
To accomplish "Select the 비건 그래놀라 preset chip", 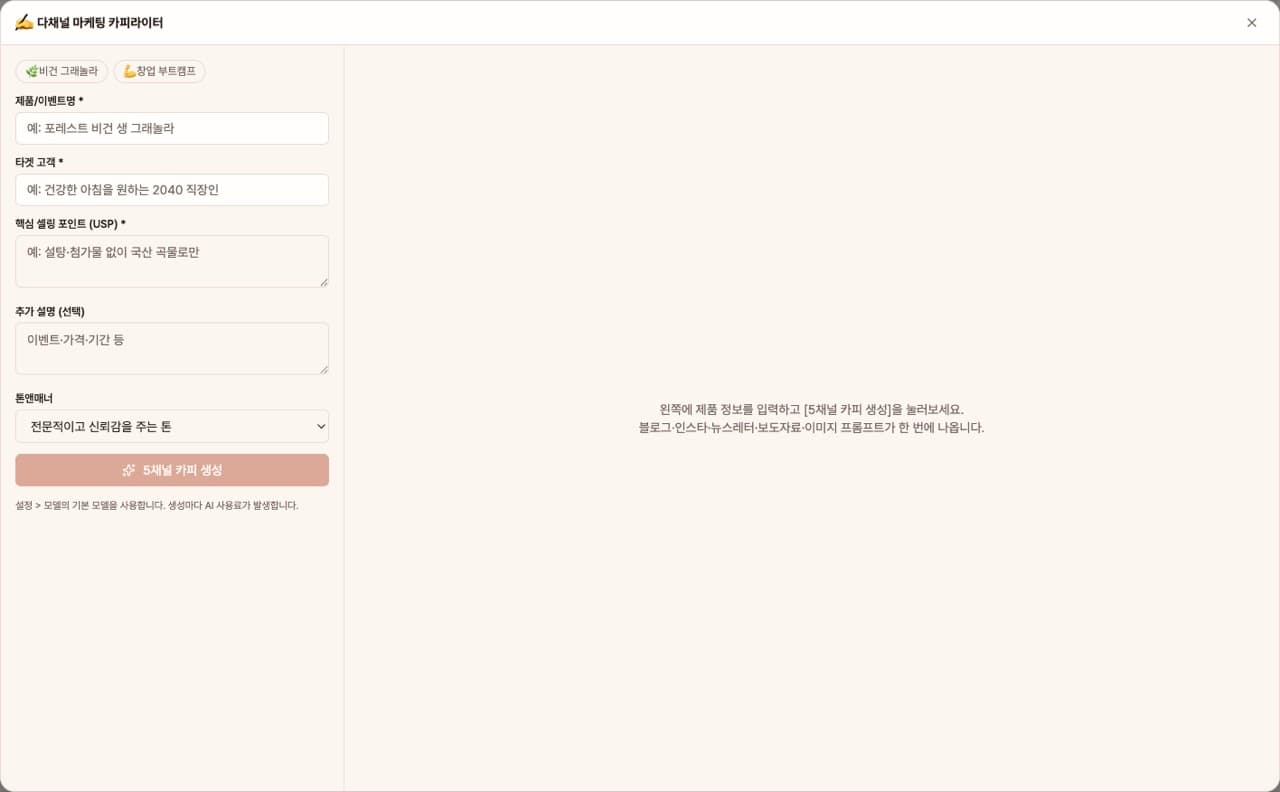I will pos(61,72).
